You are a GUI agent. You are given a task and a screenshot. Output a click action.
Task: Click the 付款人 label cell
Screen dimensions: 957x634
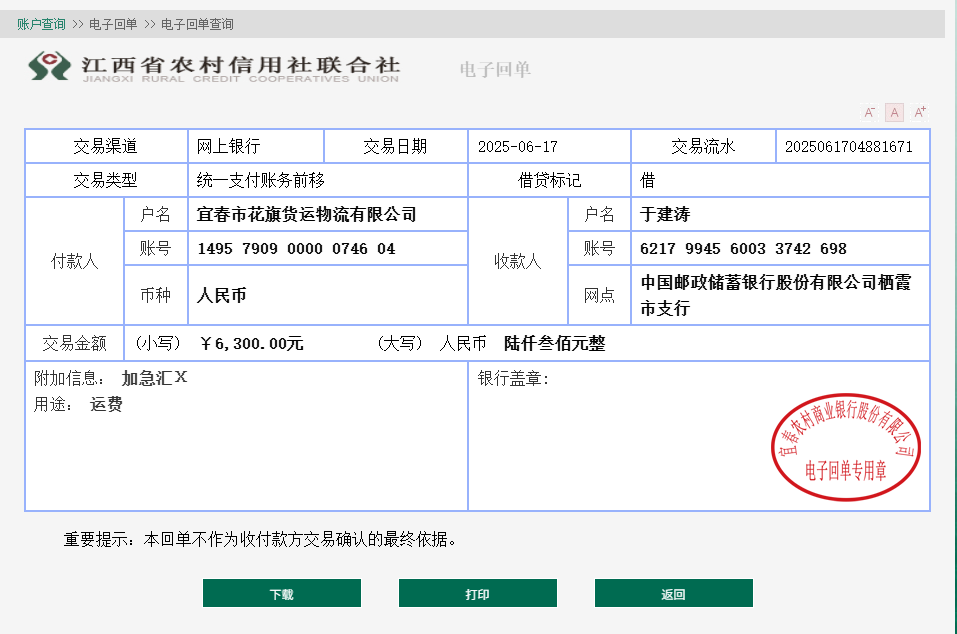(74, 261)
